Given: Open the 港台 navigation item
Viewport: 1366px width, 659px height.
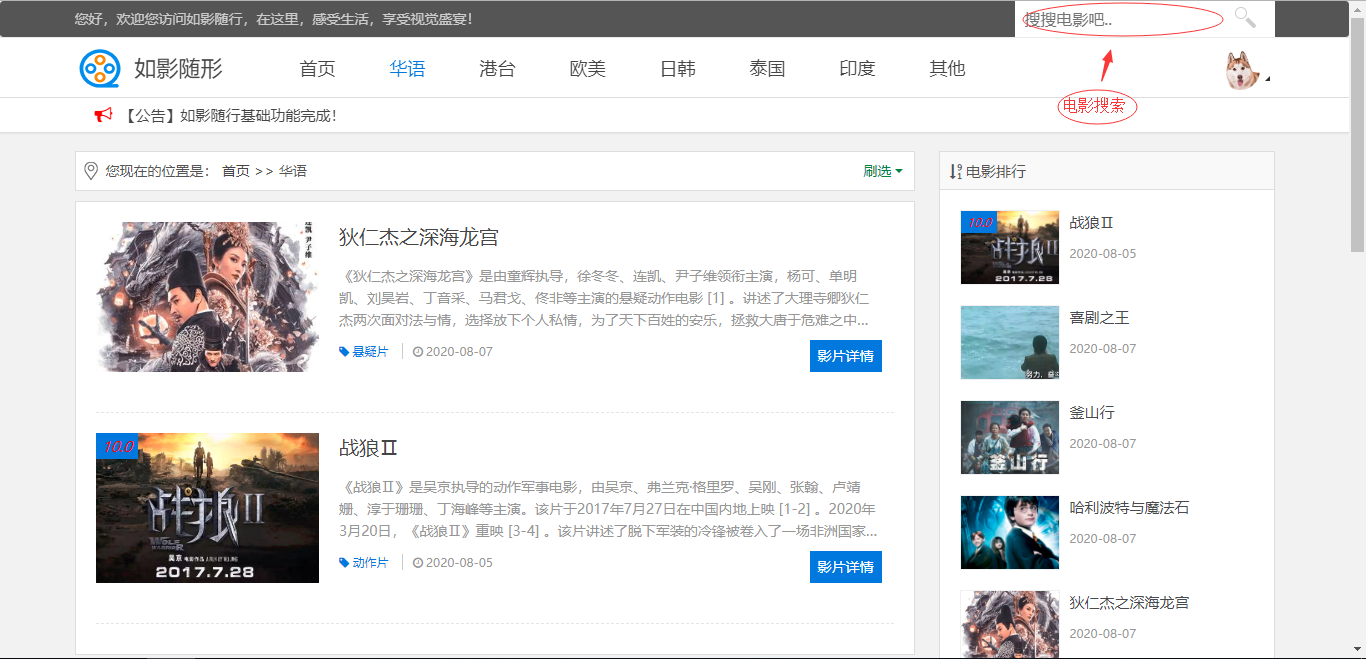Looking at the screenshot, I should (497, 69).
